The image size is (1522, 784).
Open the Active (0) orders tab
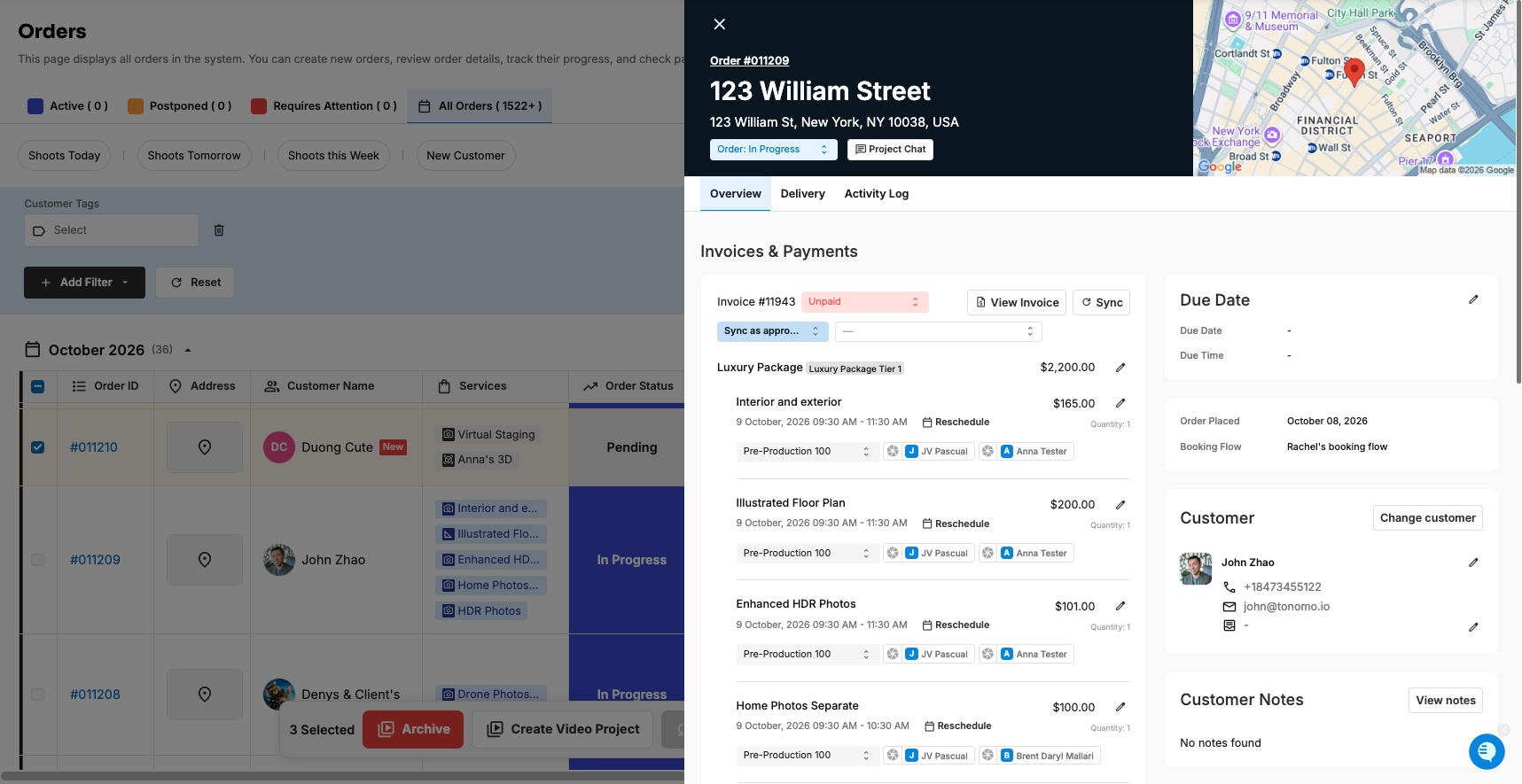point(68,106)
